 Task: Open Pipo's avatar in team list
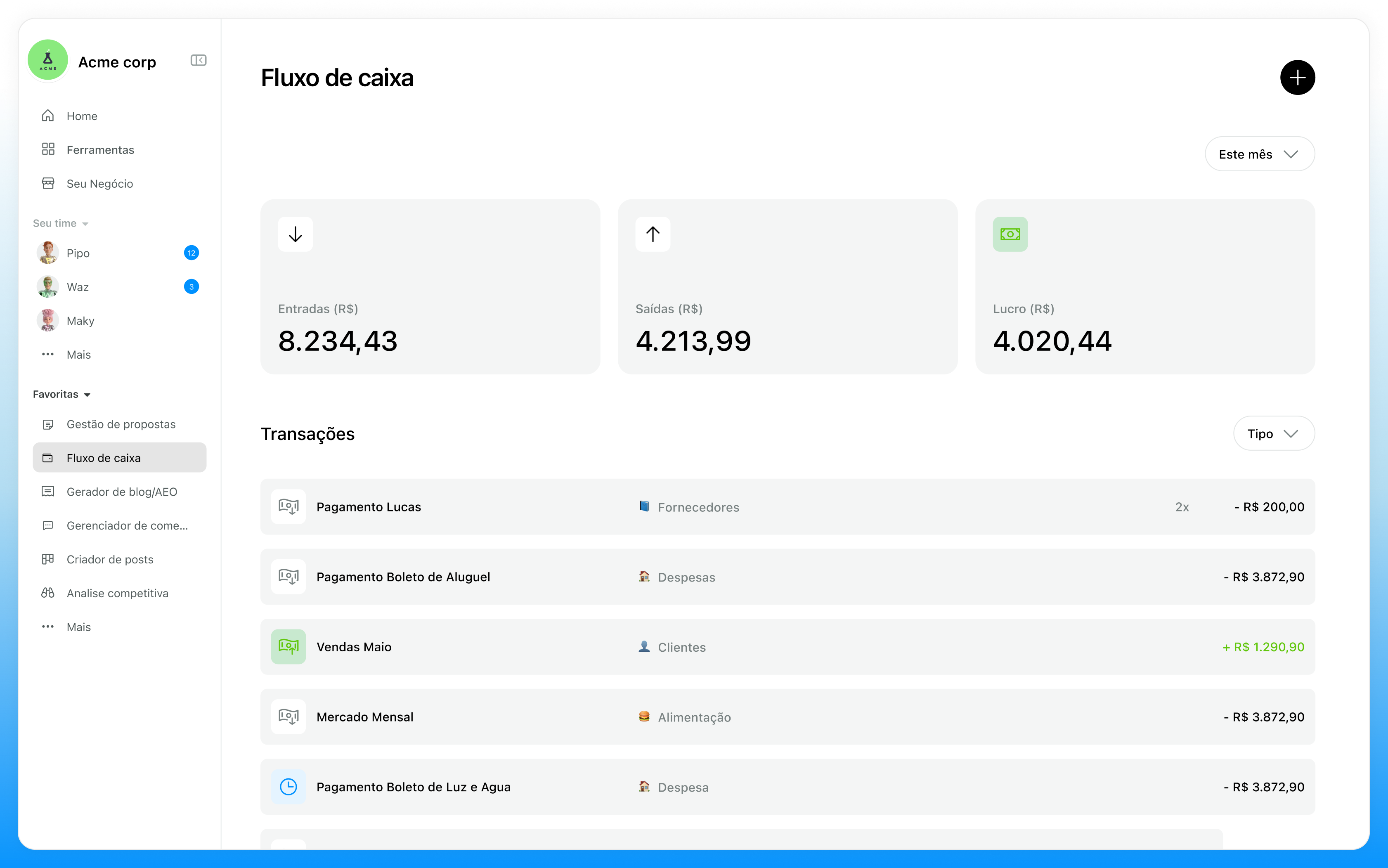(x=47, y=253)
